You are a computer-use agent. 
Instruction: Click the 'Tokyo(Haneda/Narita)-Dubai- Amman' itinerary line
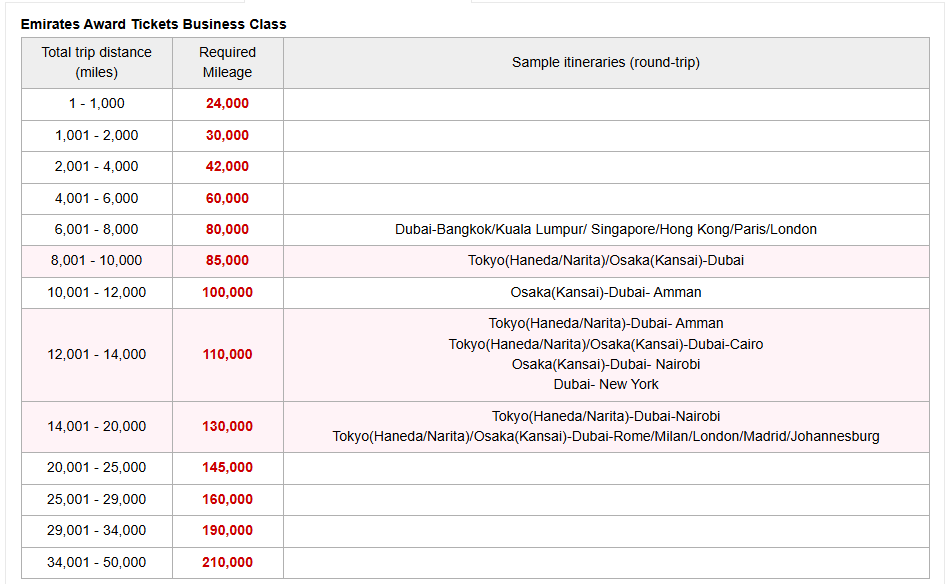pyautogui.click(x=606, y=324)
